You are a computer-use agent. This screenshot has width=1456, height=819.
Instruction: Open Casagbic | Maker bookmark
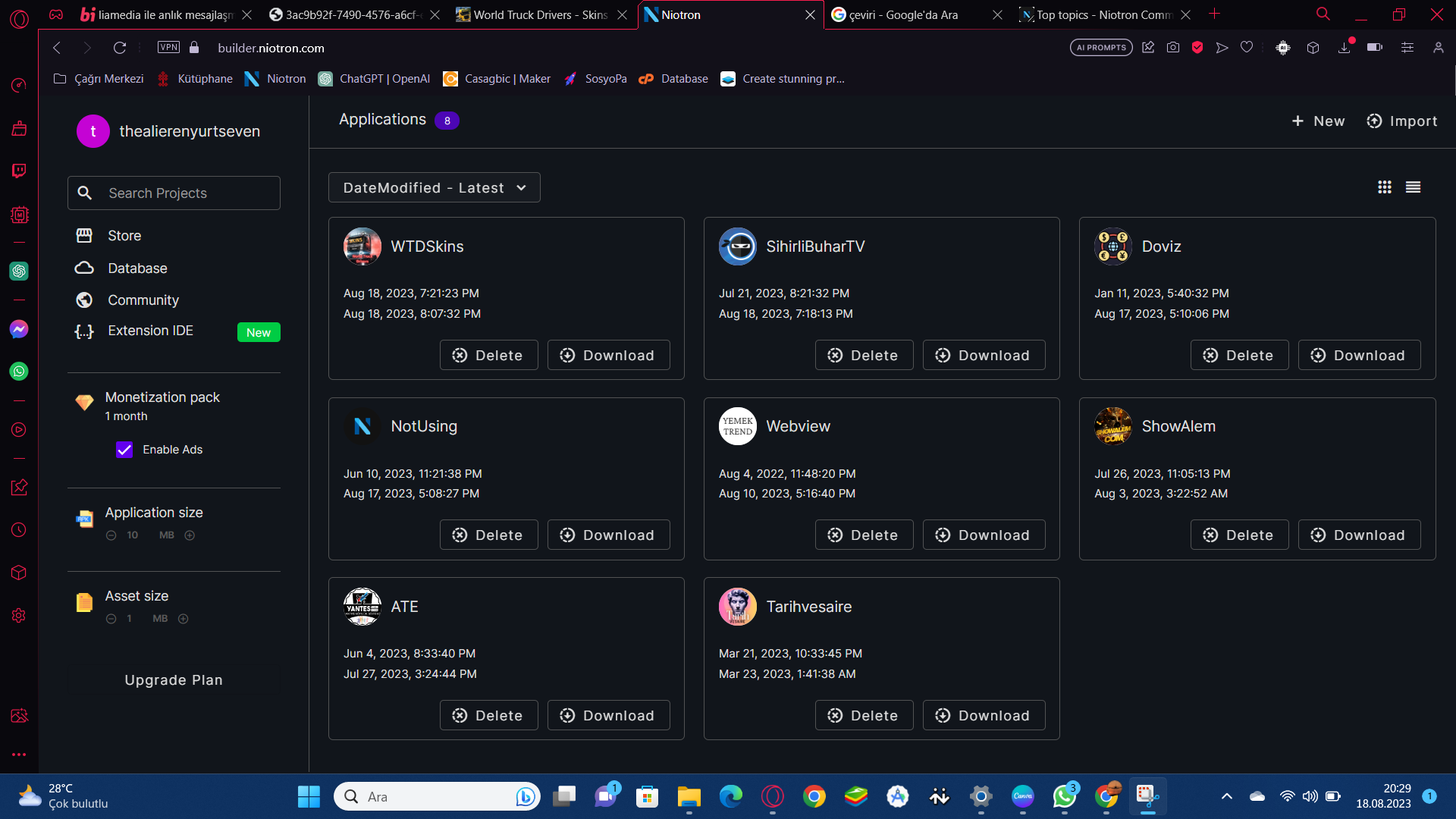[x=497, y=79]
